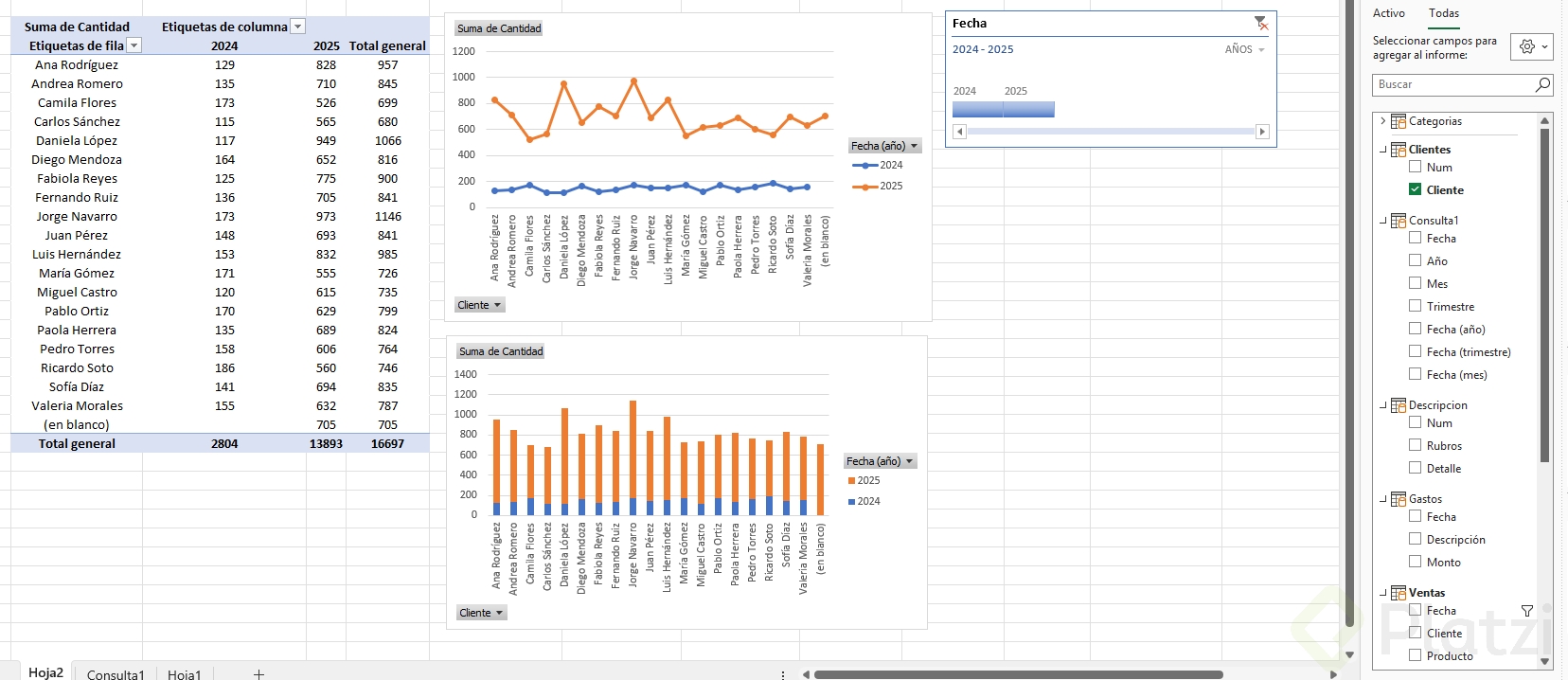Image resolution: width=1568 pixels, height=680 pixels.
Task: Click the Consulta1 table icon
Action: click(x=1399, y=221)
